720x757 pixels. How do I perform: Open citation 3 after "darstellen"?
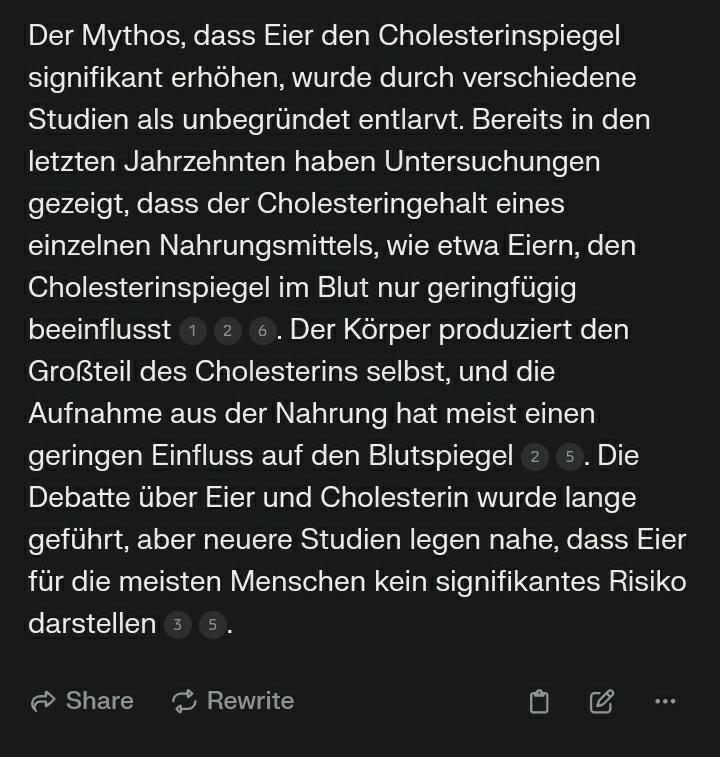click(x=177, y=626)
